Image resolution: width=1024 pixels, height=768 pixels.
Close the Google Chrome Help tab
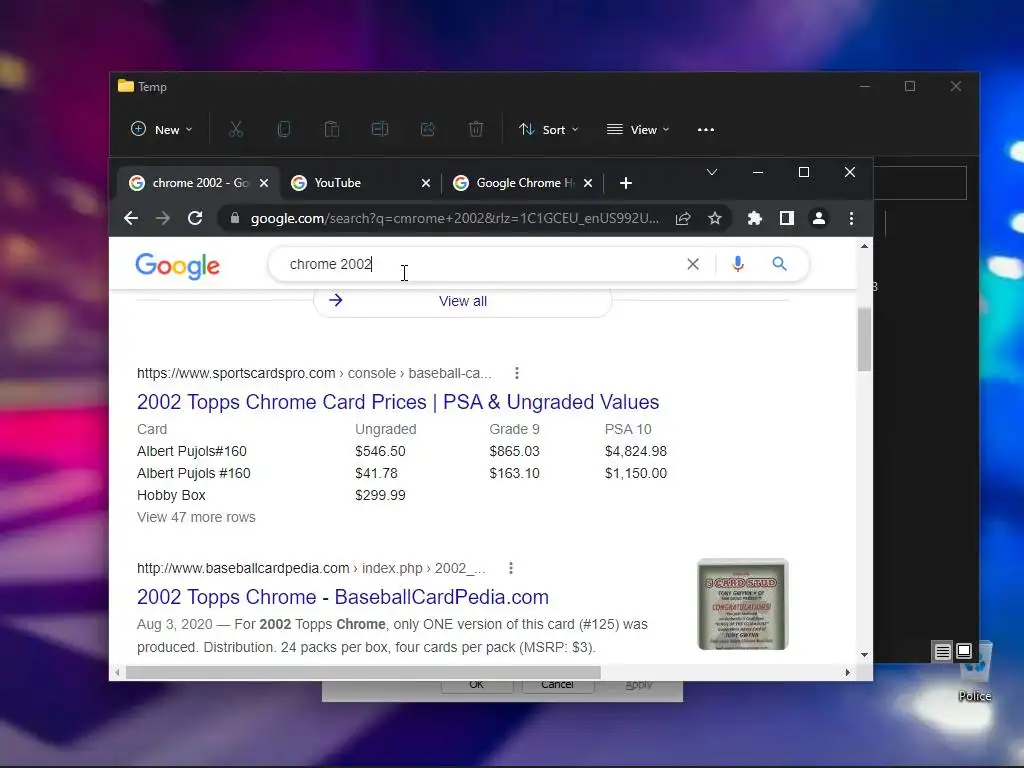[588, 183]
